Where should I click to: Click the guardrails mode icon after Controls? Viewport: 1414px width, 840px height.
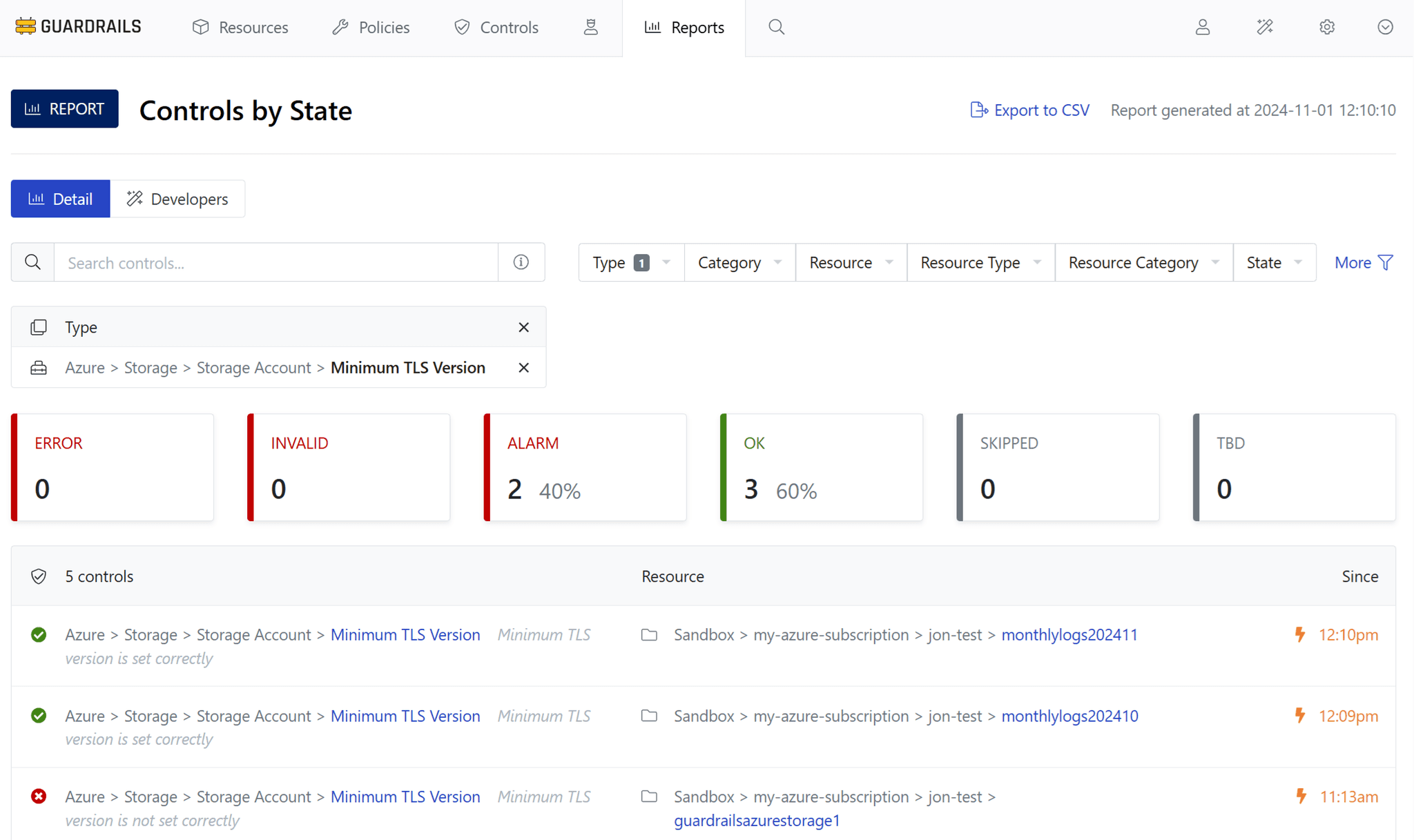[x=591, y=27]
